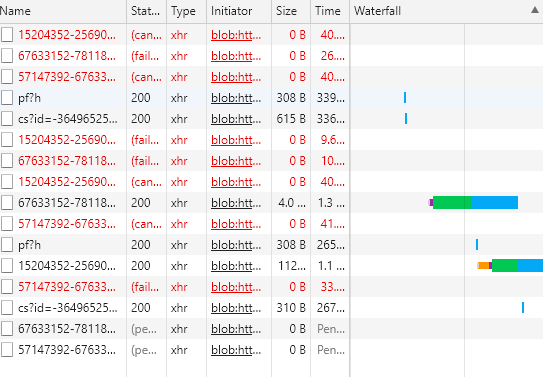Open initiator link of the 339 ms pf?h request
This screenshot has width=543, height=377.
[236, 98]
